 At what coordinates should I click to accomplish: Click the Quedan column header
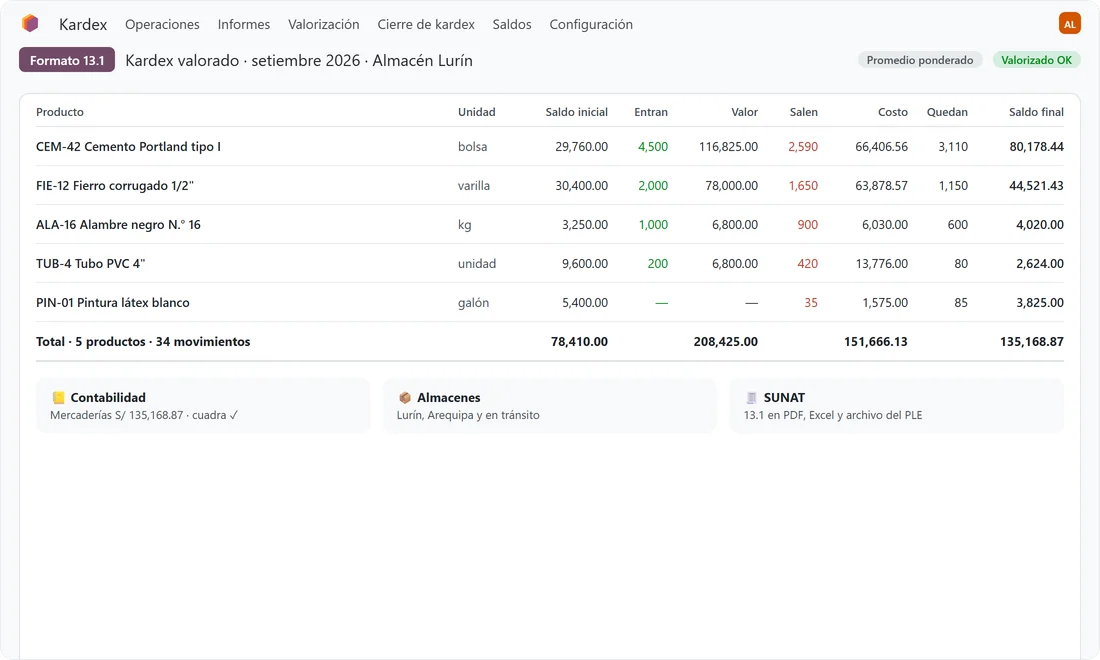coord(947,112)
